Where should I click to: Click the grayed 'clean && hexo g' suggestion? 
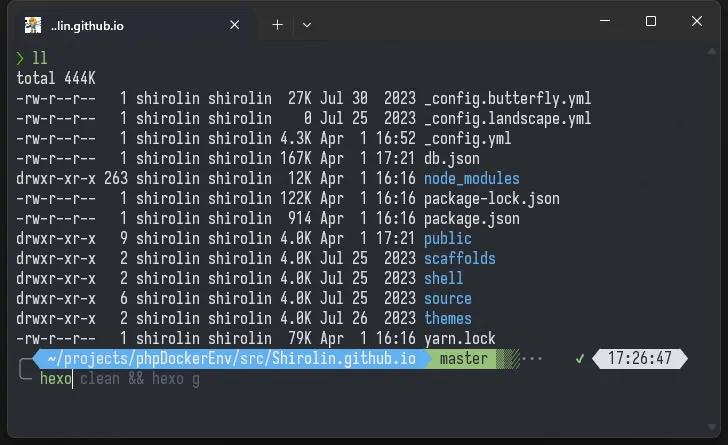pyautogui.click(x=138, y=379)
